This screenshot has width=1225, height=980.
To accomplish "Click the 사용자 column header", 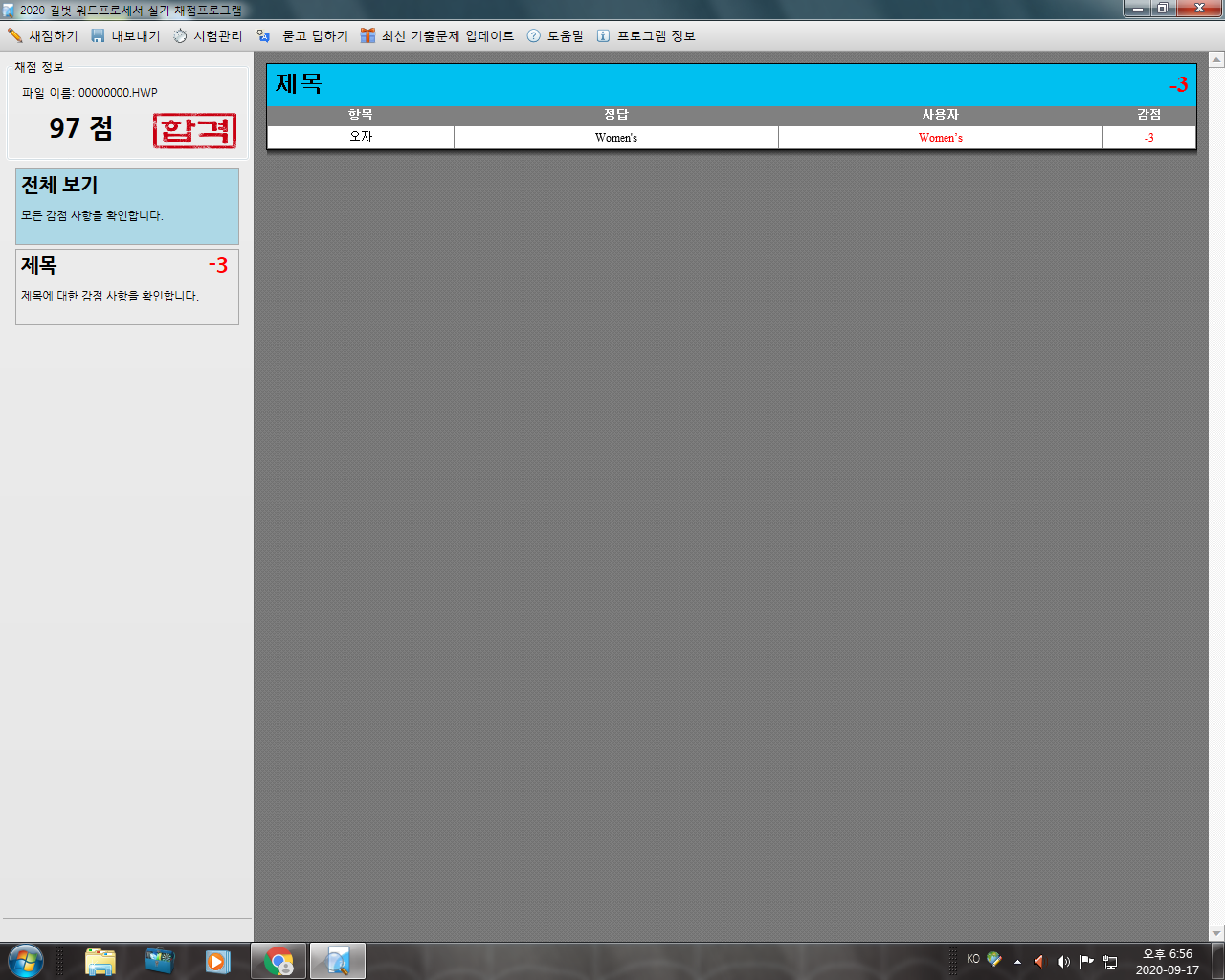I will click(940, 115).
